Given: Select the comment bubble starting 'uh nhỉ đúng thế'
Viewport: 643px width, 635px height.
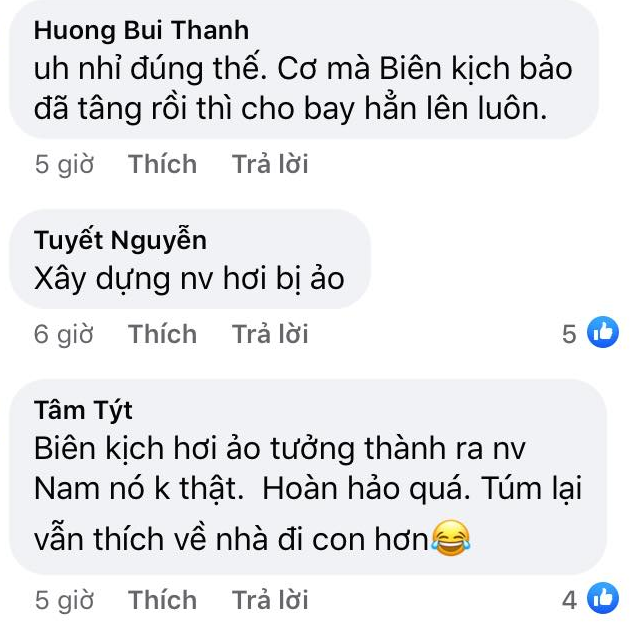Looking at the screenshot, I should click(304, 69).
